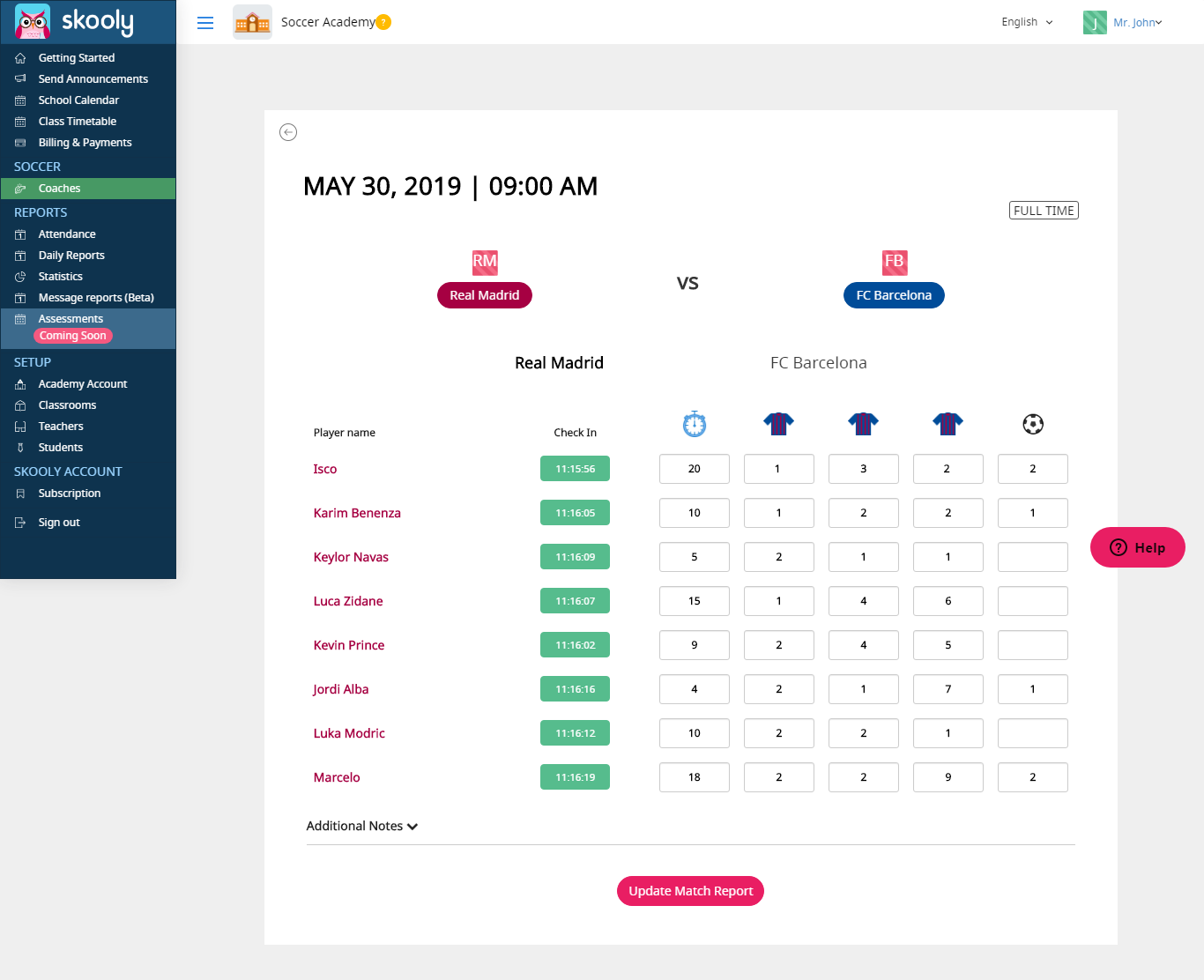This screenshot has height=980, width=1204.
Task: Click the Coming Soon badge
Action: [x=73, y=336]
